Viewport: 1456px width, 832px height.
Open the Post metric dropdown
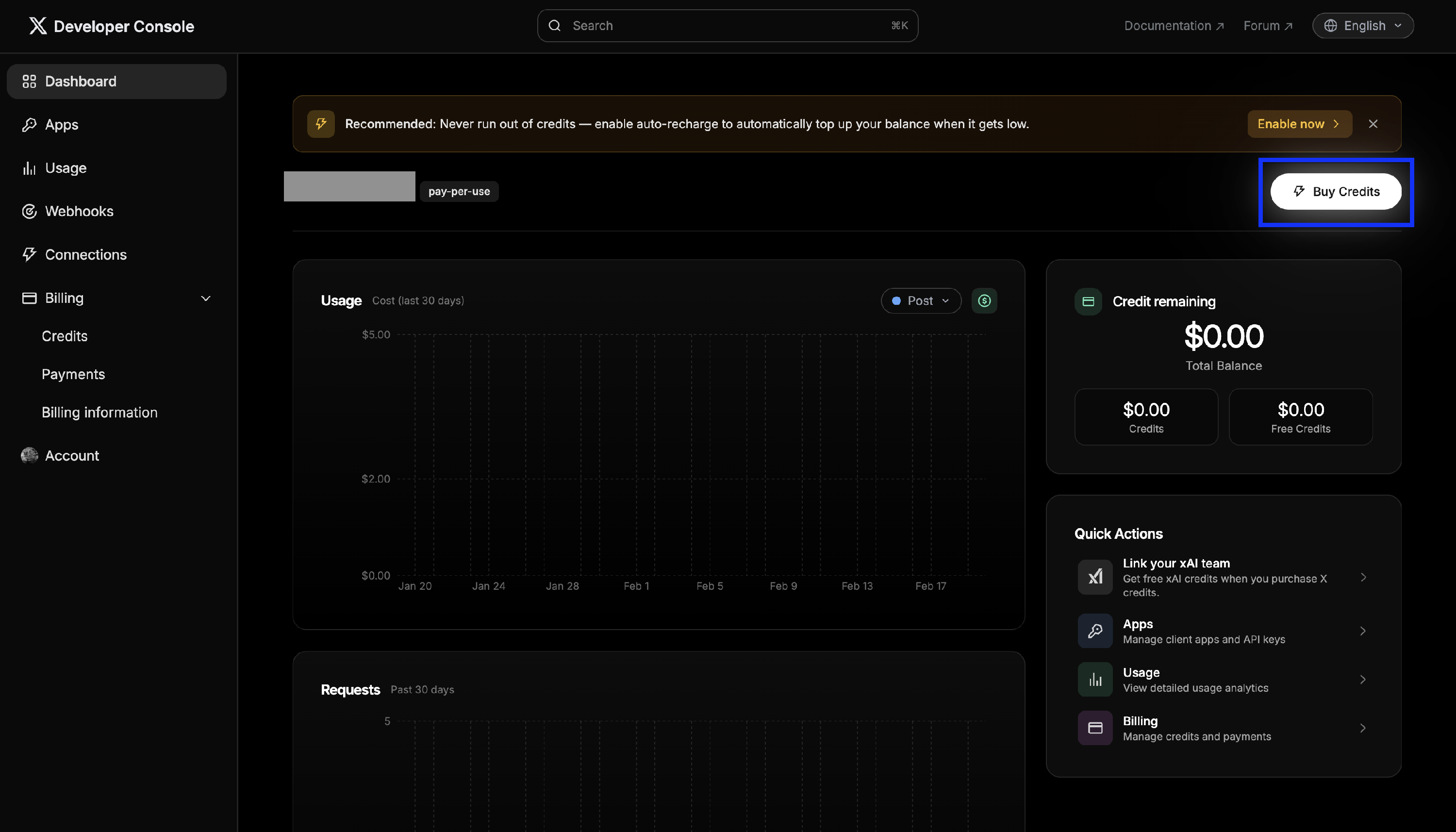click(x=920, y=300)
